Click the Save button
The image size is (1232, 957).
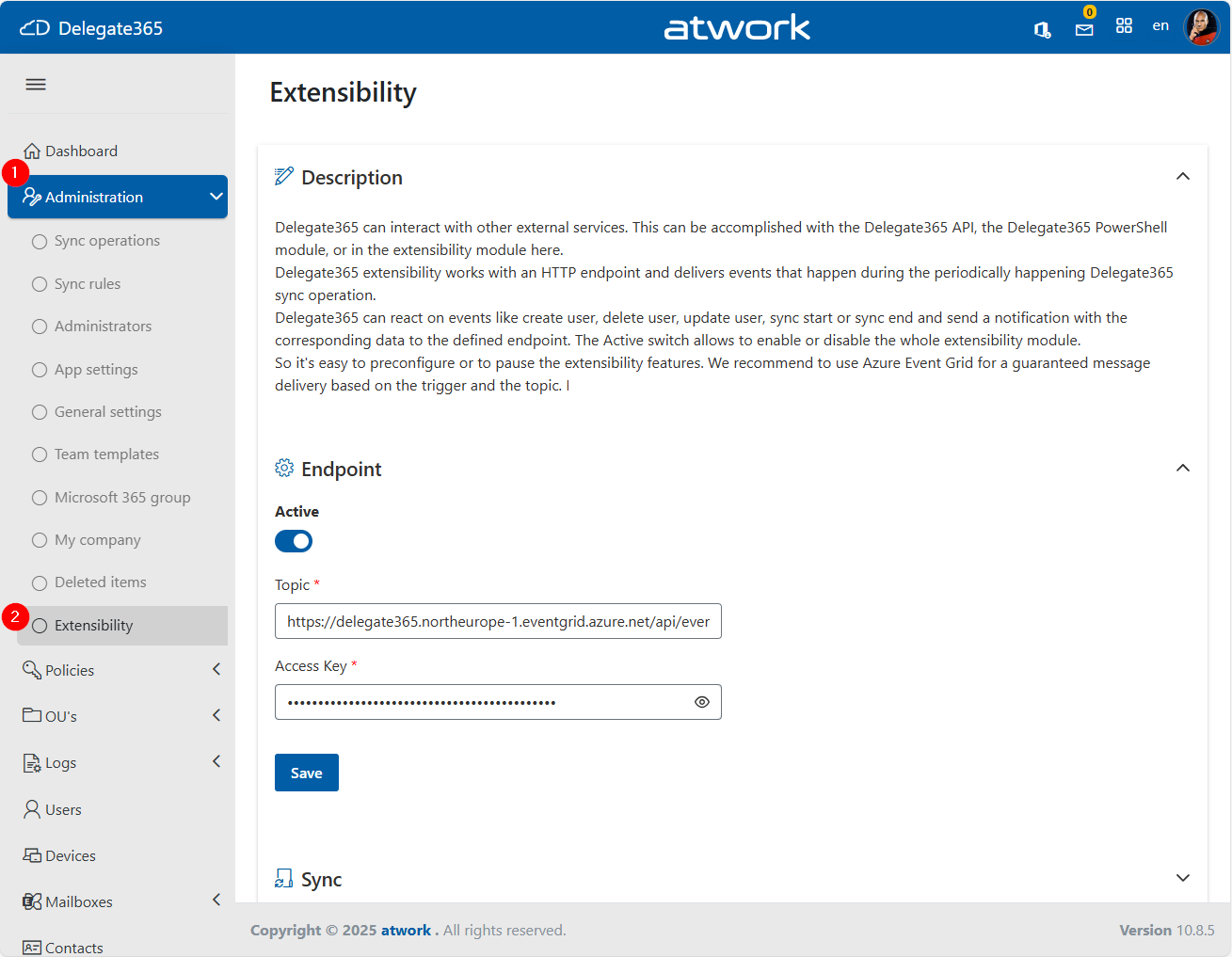[x=306, y=772]
